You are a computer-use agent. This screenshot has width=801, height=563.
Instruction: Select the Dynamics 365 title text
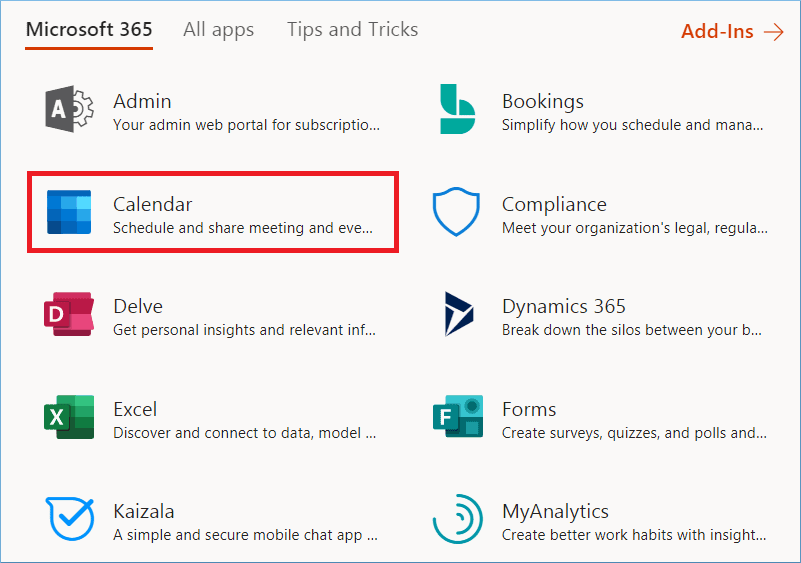coord(563,307)
